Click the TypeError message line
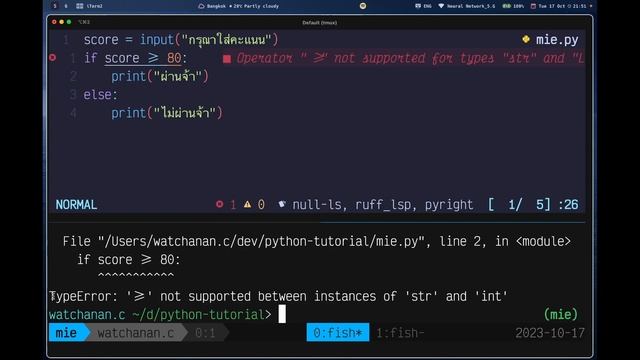Screen dimensions: 640x360 (278, 296)
